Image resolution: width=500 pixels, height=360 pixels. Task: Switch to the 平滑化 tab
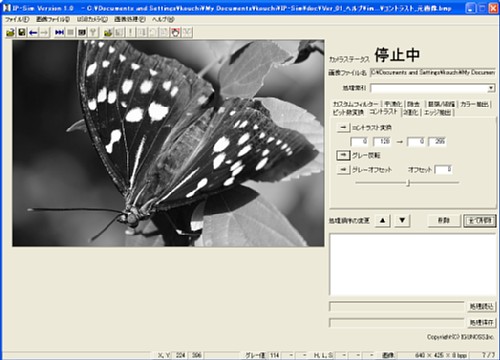pyautogui.click(x=393, y=104)
